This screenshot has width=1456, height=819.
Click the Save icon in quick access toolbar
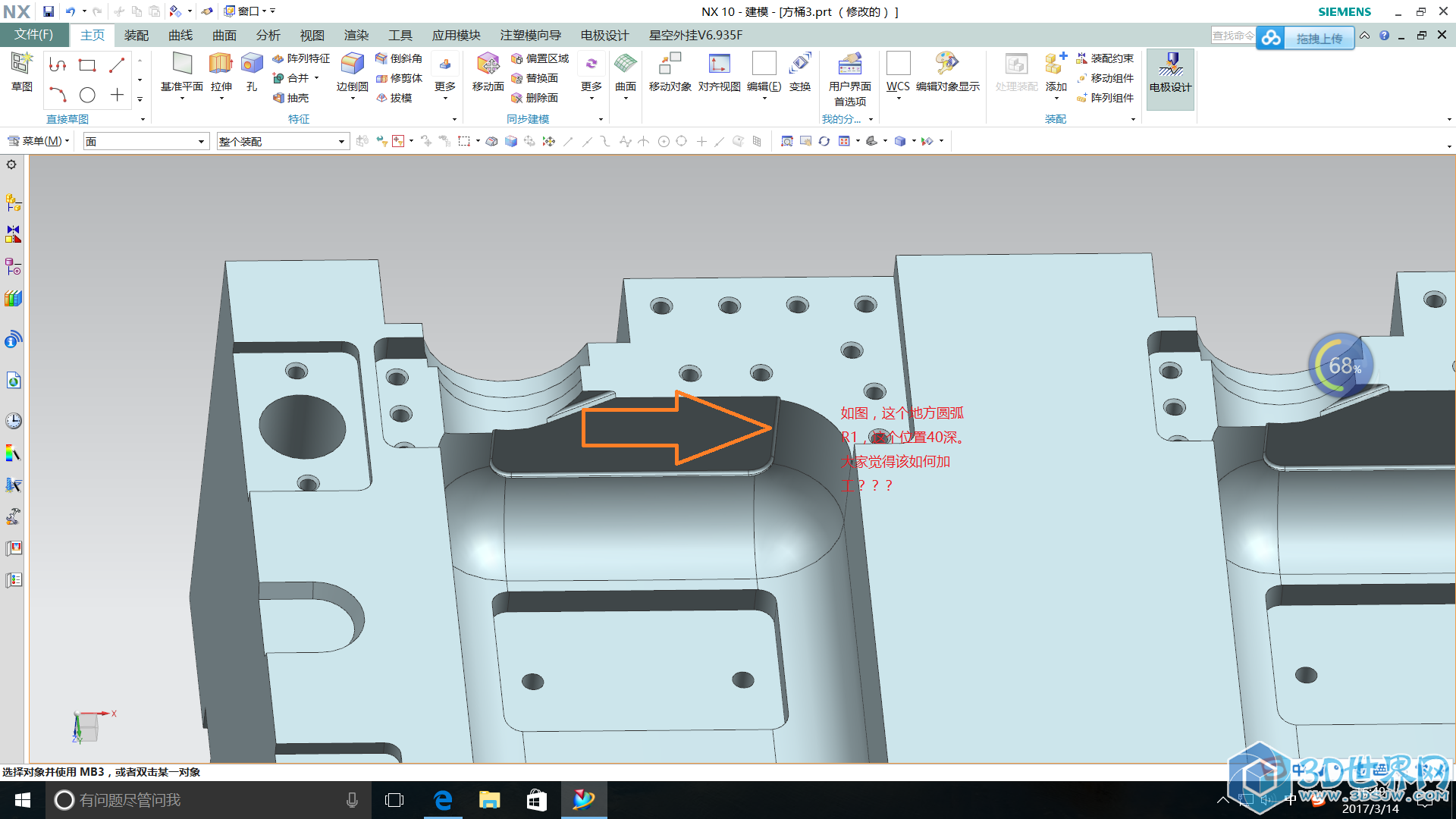(x=49, y=11)
